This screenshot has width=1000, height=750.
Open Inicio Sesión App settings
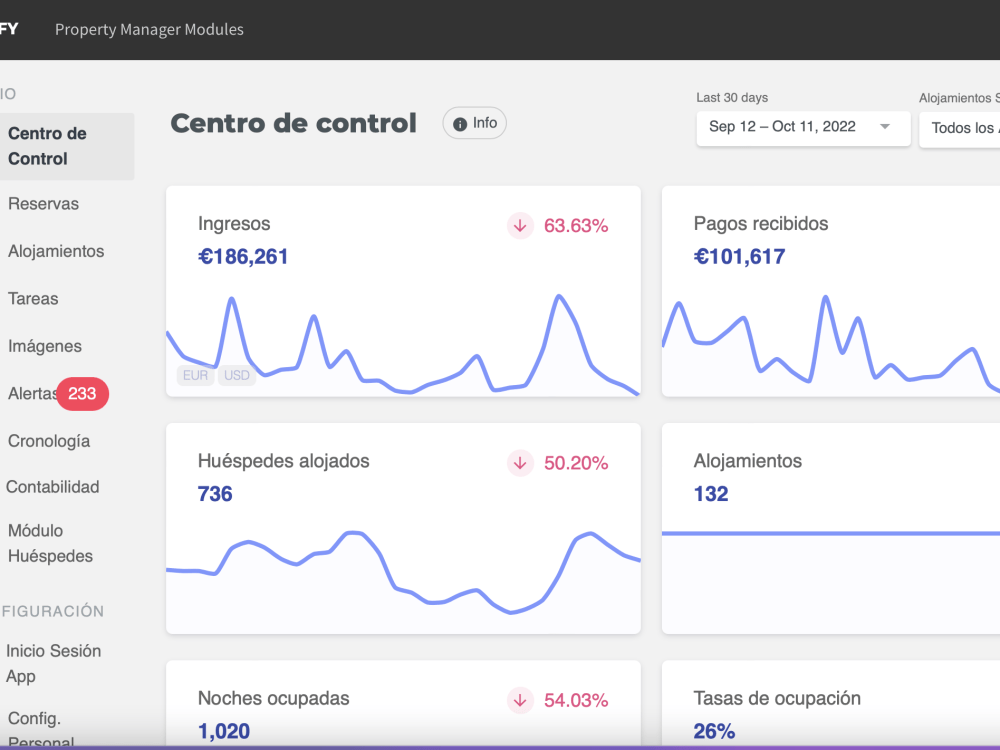click(54, 663)
